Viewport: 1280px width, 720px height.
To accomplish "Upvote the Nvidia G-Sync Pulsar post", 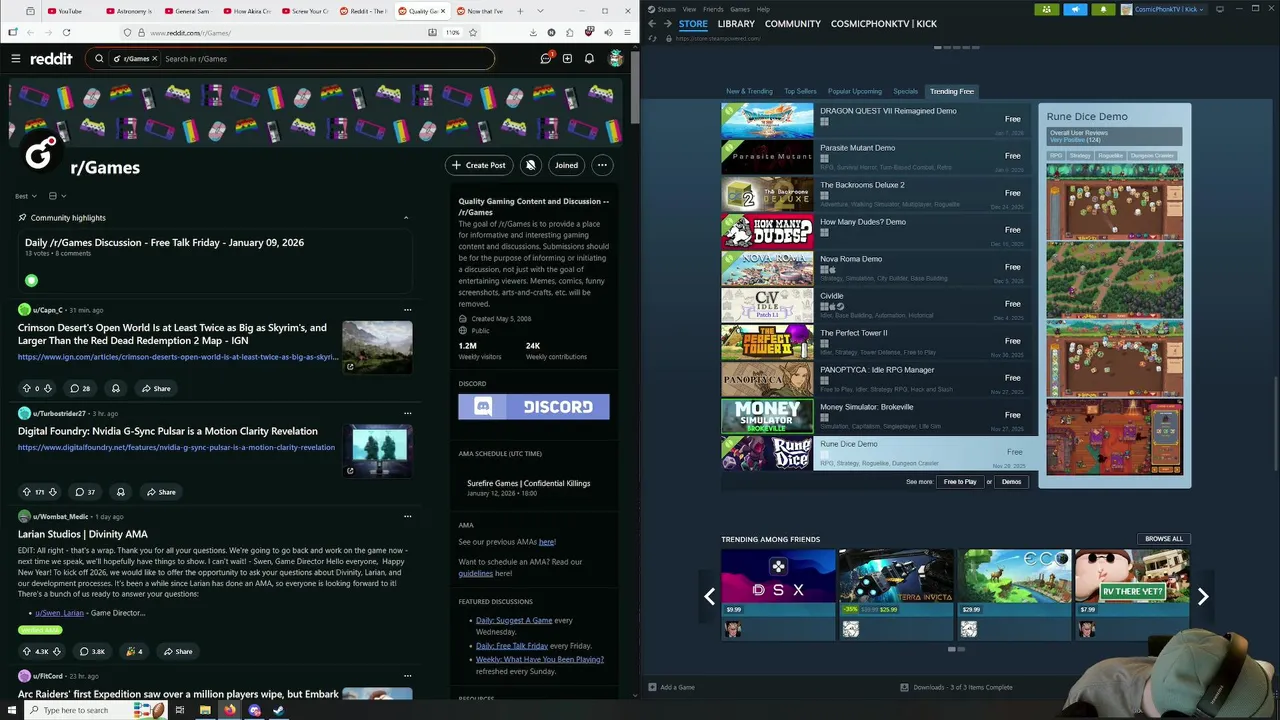I will (x=27, y=492).
